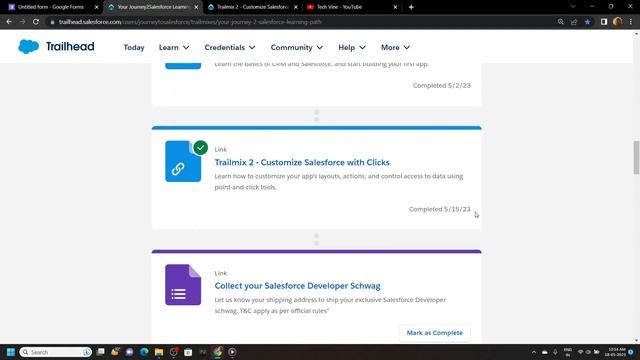Open the Windows Start menu

(x=11, y=352)
